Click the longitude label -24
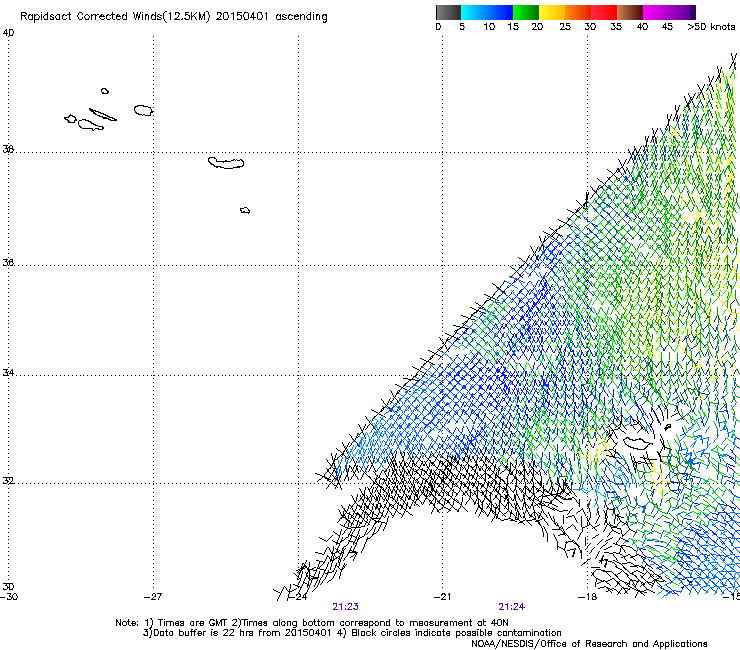Viewport: 740px width, 650px height. point(298,597)
